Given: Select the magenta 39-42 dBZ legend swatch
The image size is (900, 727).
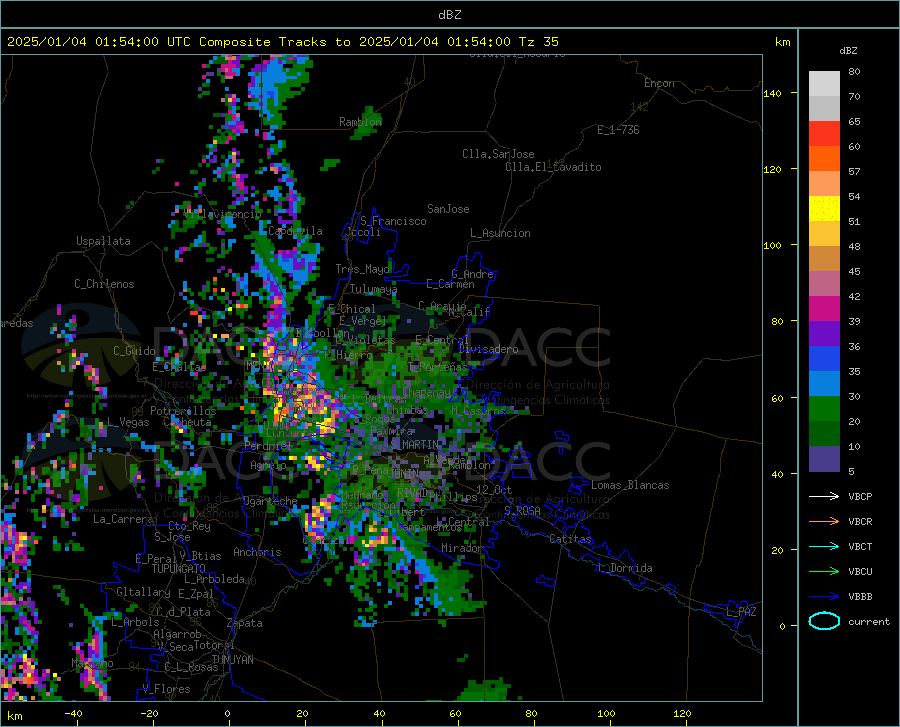Looking at the screenshot, I should point(824,309).
